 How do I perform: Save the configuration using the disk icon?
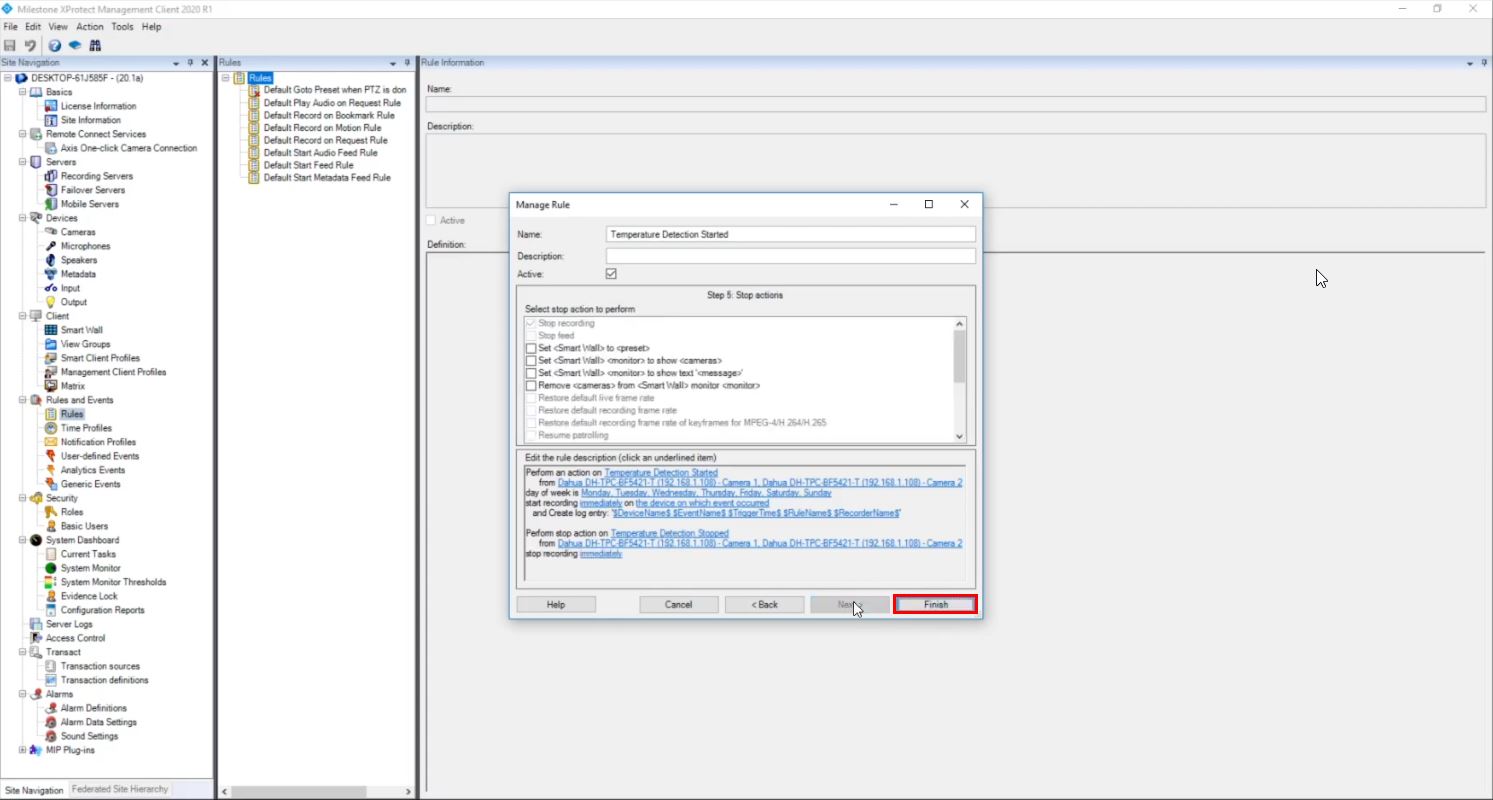10,45
